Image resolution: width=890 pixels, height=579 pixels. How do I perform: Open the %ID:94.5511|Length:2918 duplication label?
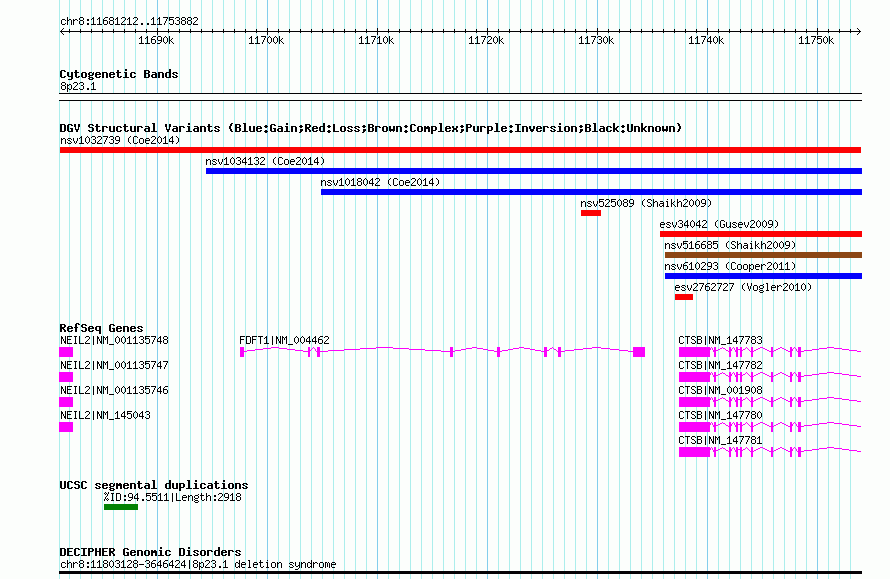(173, 497)
